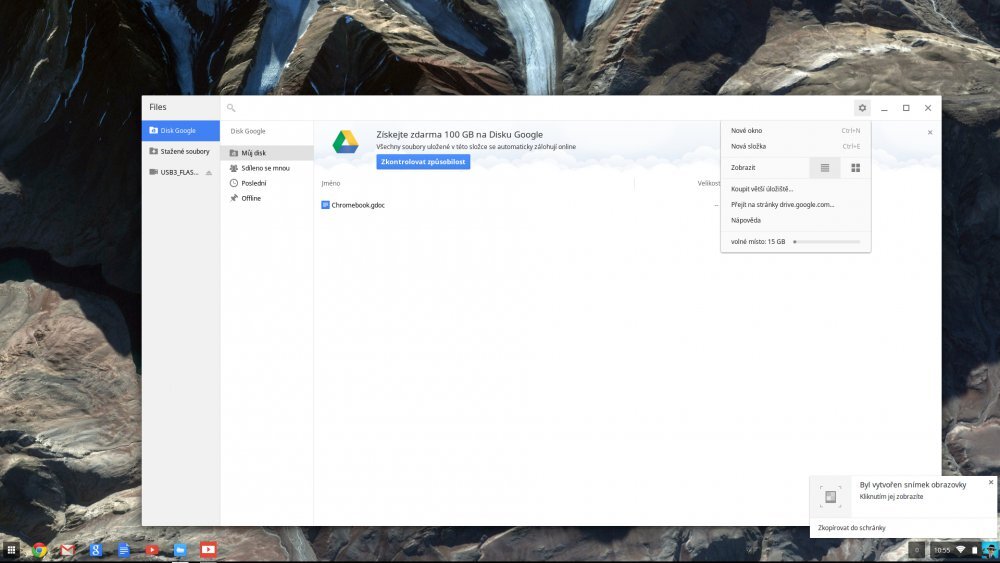Image resolution: width=1000 pixels, height=563 pixels.
Task: Click the Chromebook.gdoc document icon
Action: click(x=325, y=205)
